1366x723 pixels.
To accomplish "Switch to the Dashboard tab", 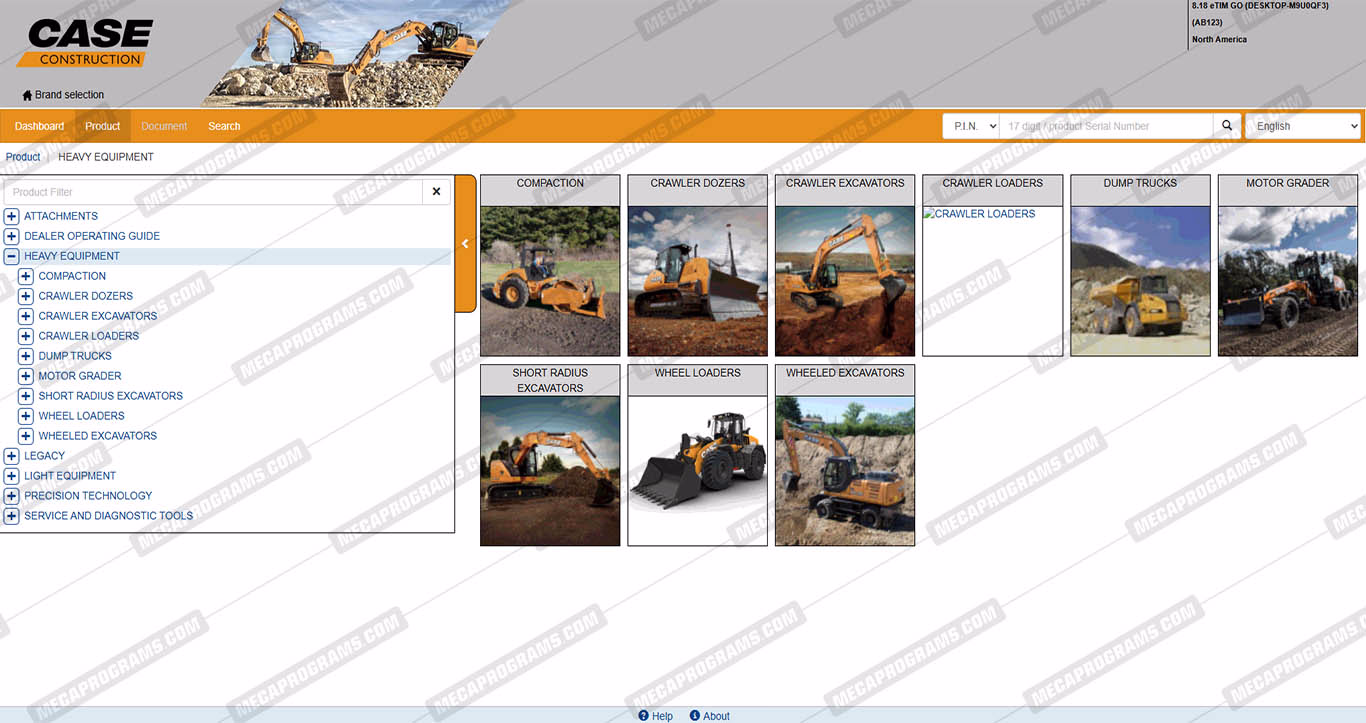I will 39,126.
